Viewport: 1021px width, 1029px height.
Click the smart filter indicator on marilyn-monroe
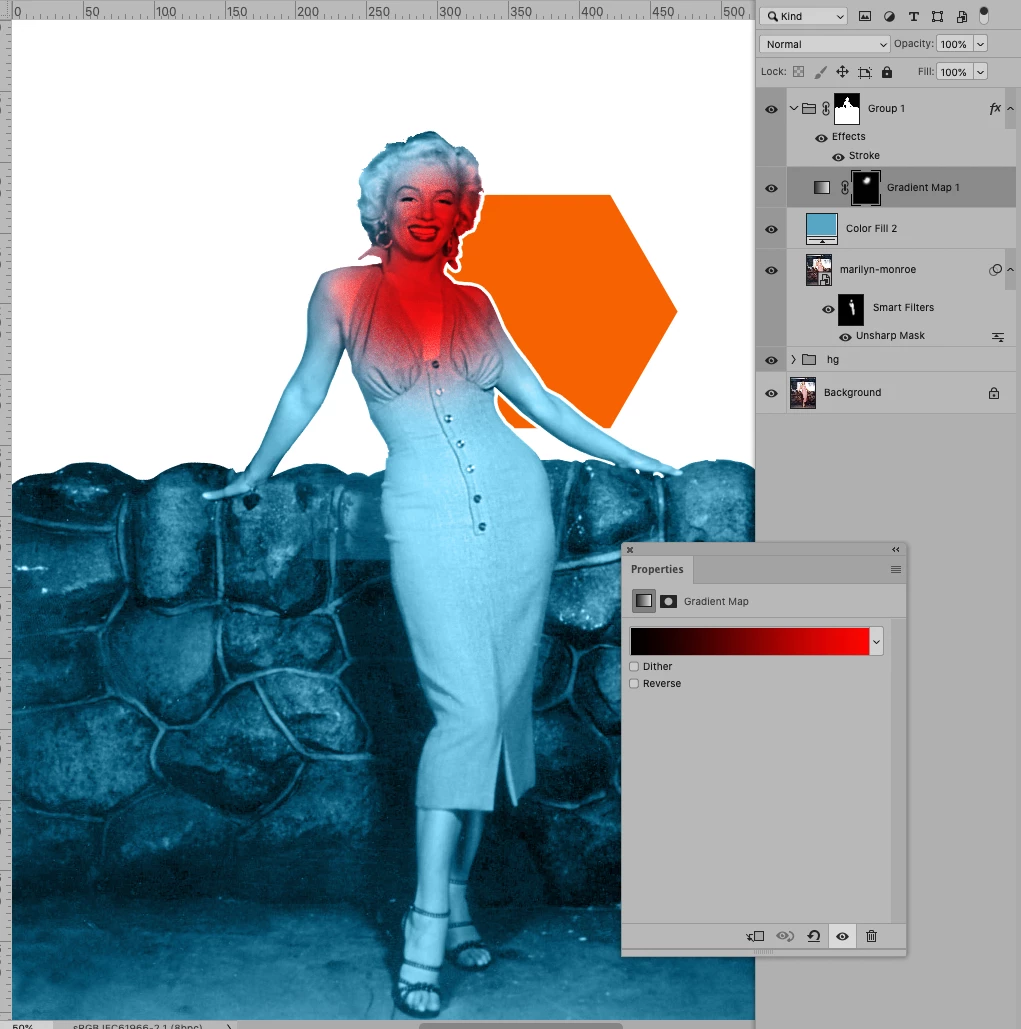click(995, 270)
